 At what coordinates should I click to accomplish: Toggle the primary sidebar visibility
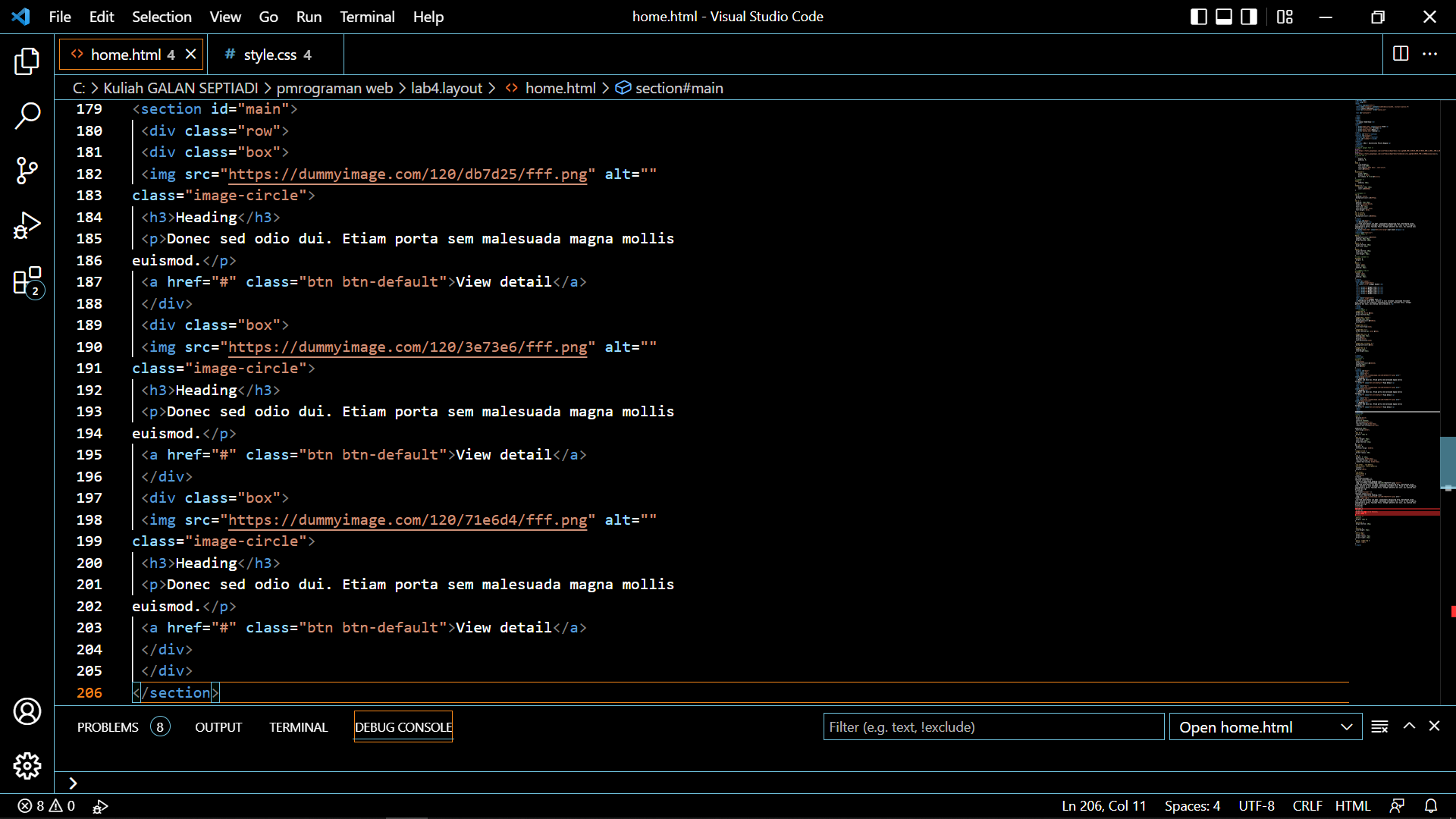1198,16
